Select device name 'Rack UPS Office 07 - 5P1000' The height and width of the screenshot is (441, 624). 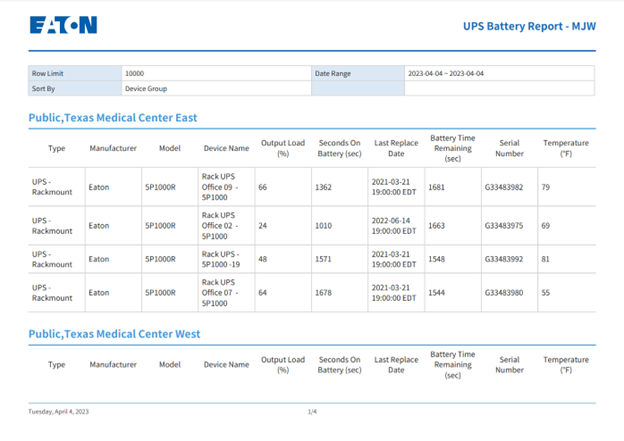pyautogui.click(x=220, y=293)
